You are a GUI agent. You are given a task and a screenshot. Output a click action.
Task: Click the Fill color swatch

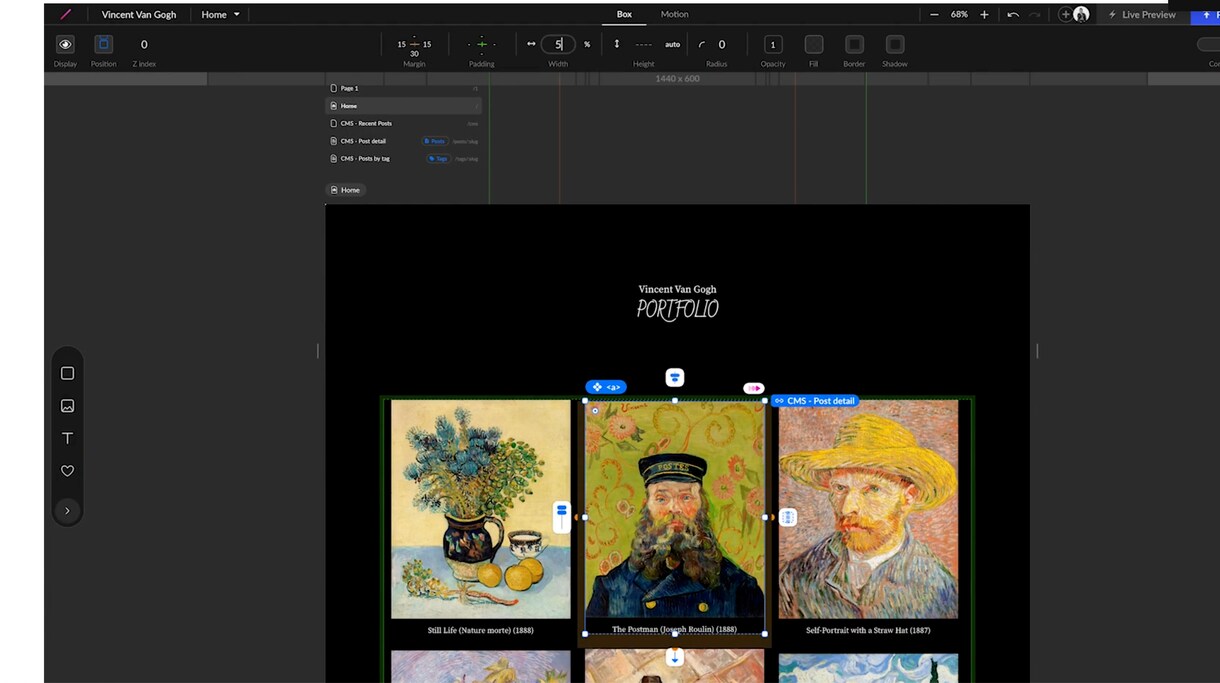coord(814,44)
